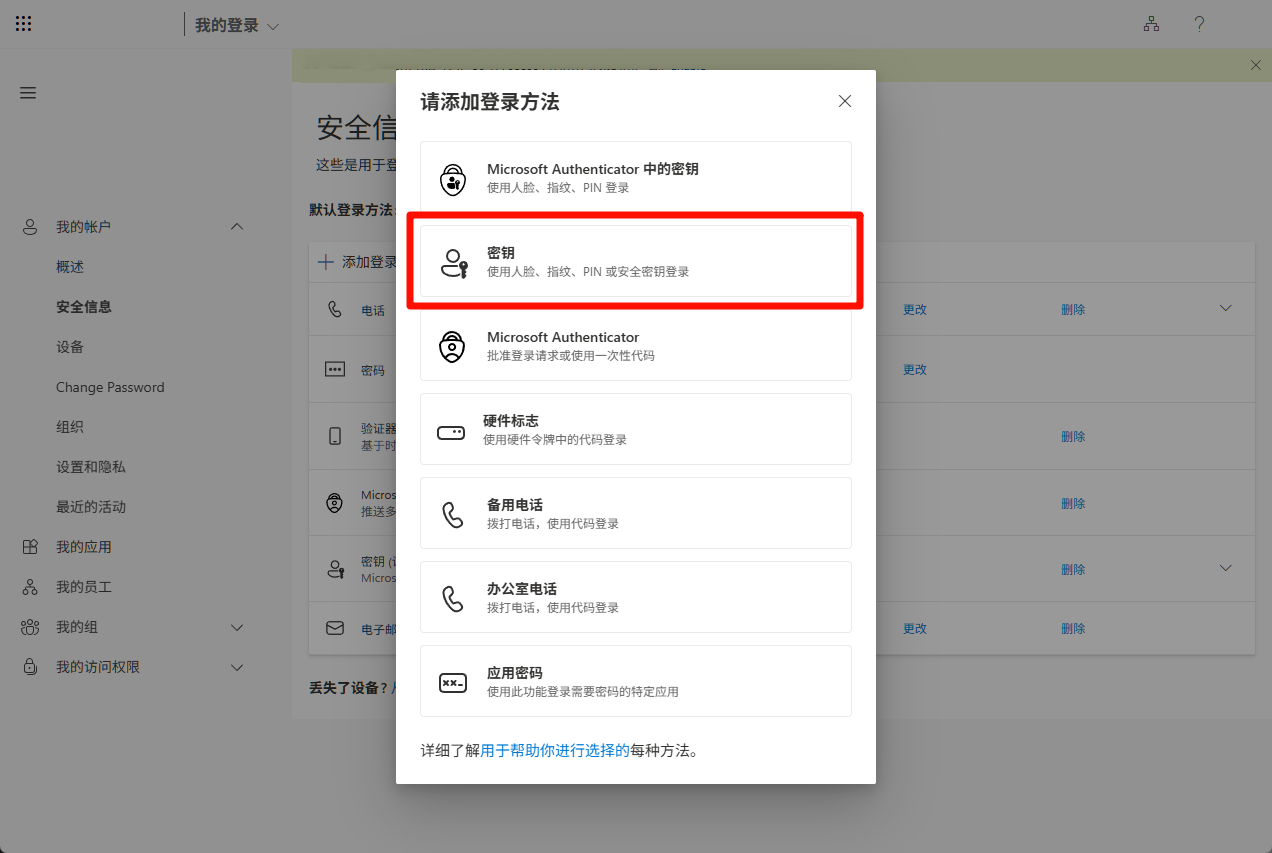The width and height of the screenshot is (1272, 853).
Task: Dismiss the top notification banner
Action: (x=1256, y=65)
